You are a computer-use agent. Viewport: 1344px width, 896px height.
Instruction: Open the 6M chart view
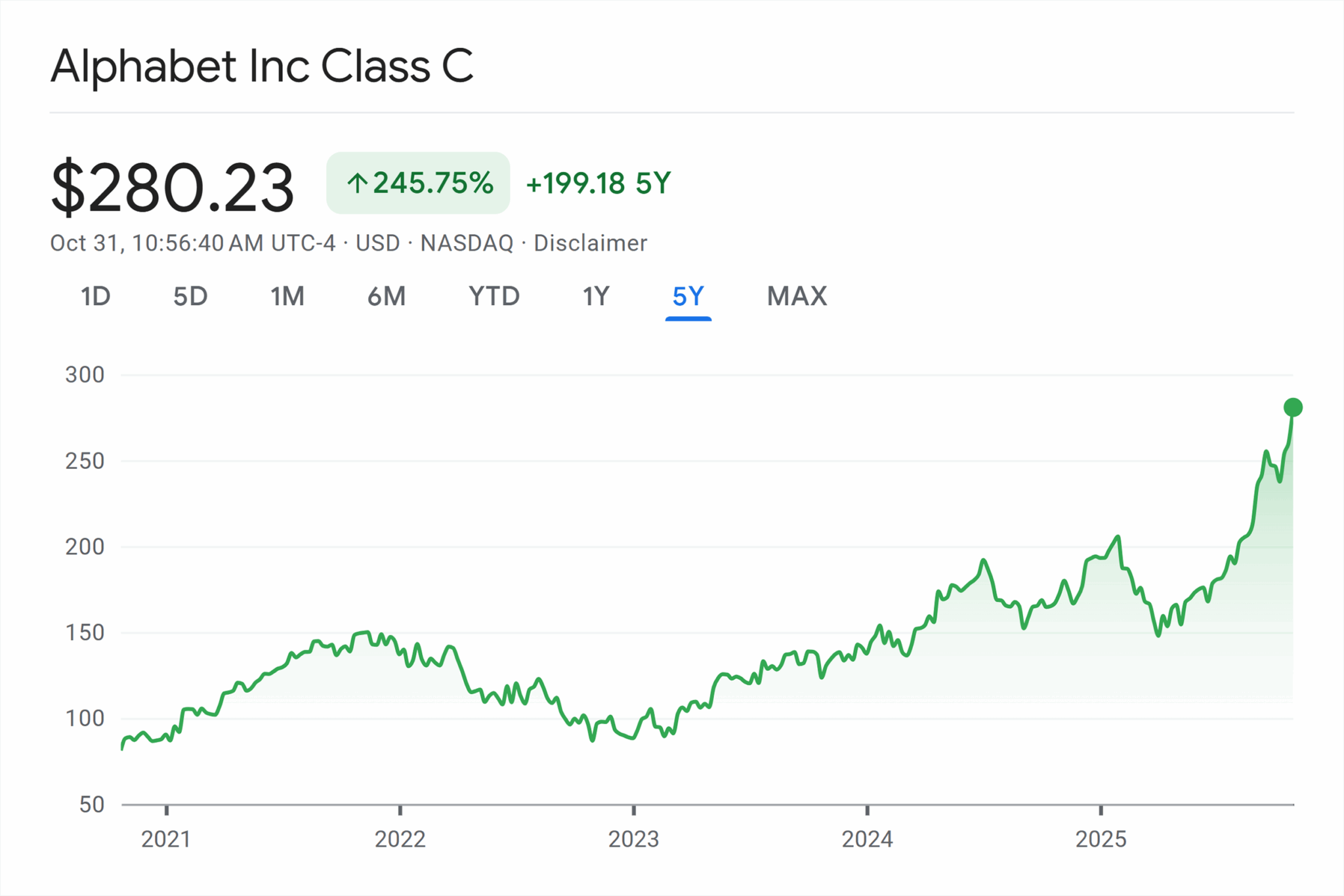pos(387,296)
